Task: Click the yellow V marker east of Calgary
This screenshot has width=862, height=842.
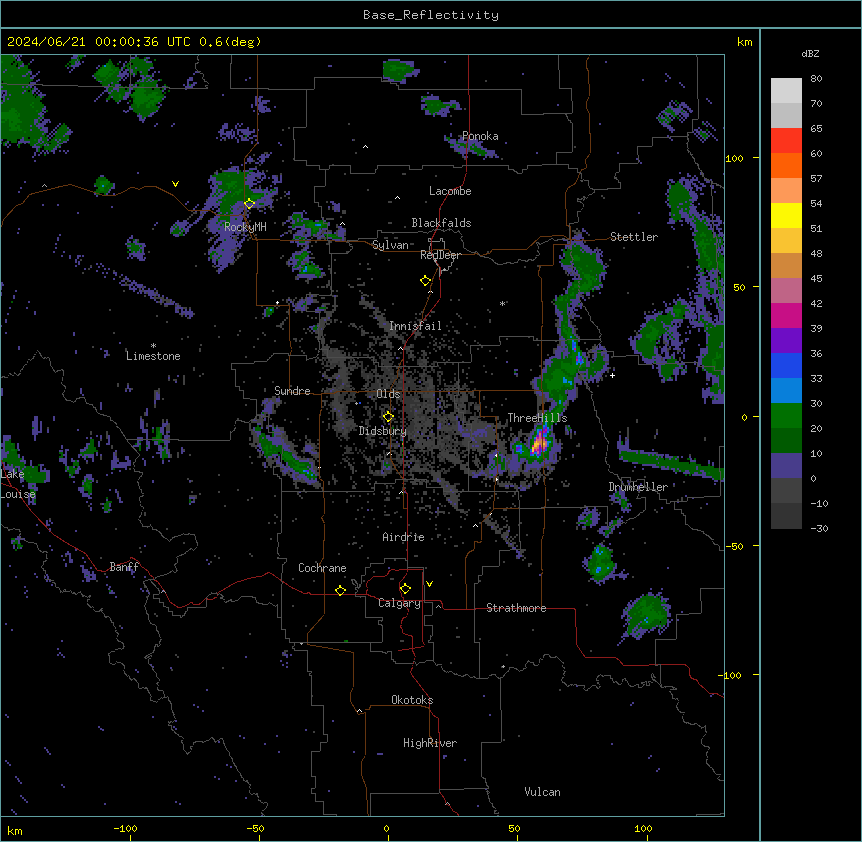Action: pyautogui.click(x=429, y=584)
